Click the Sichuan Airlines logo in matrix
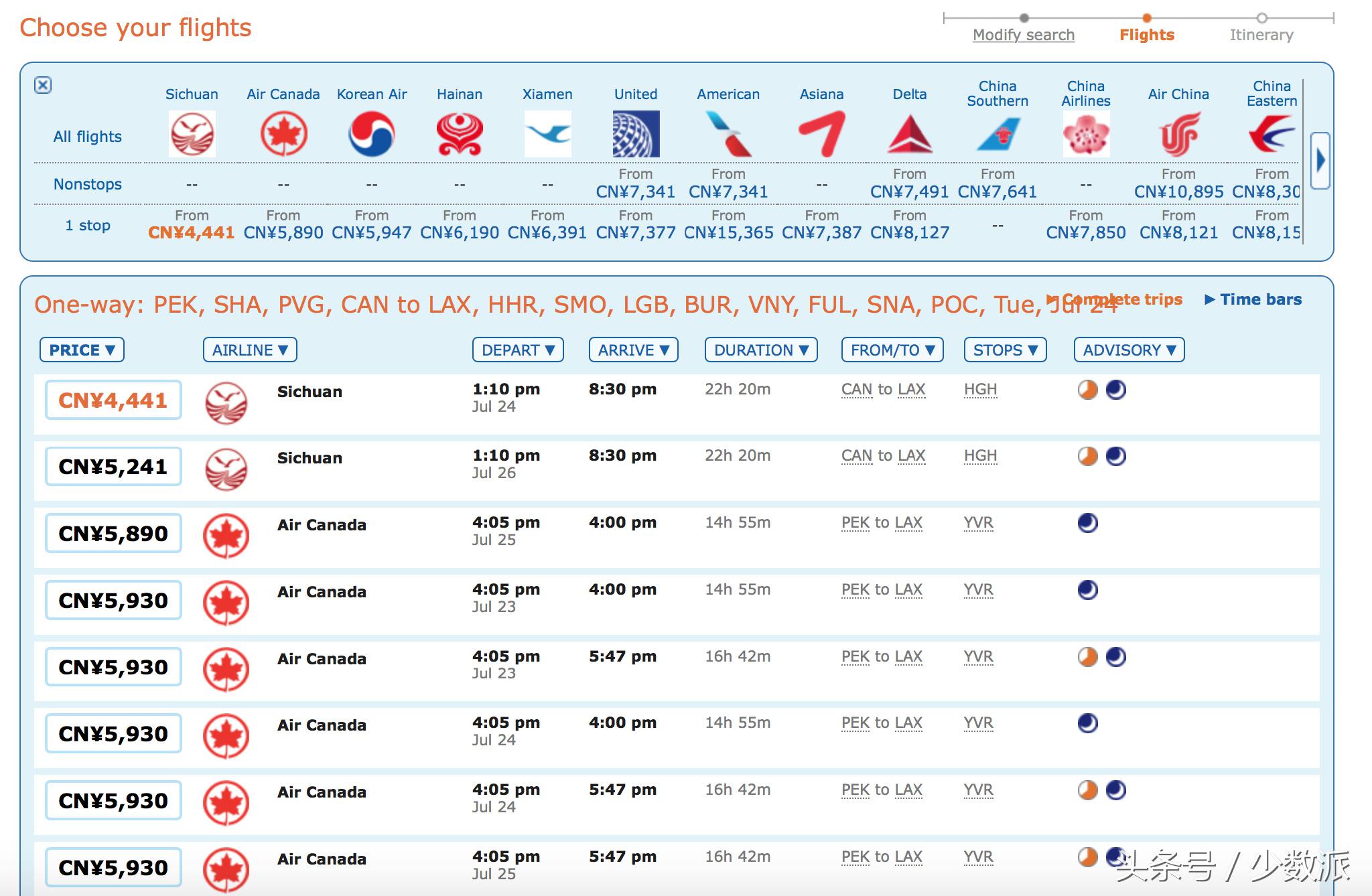 click(192, 135)
